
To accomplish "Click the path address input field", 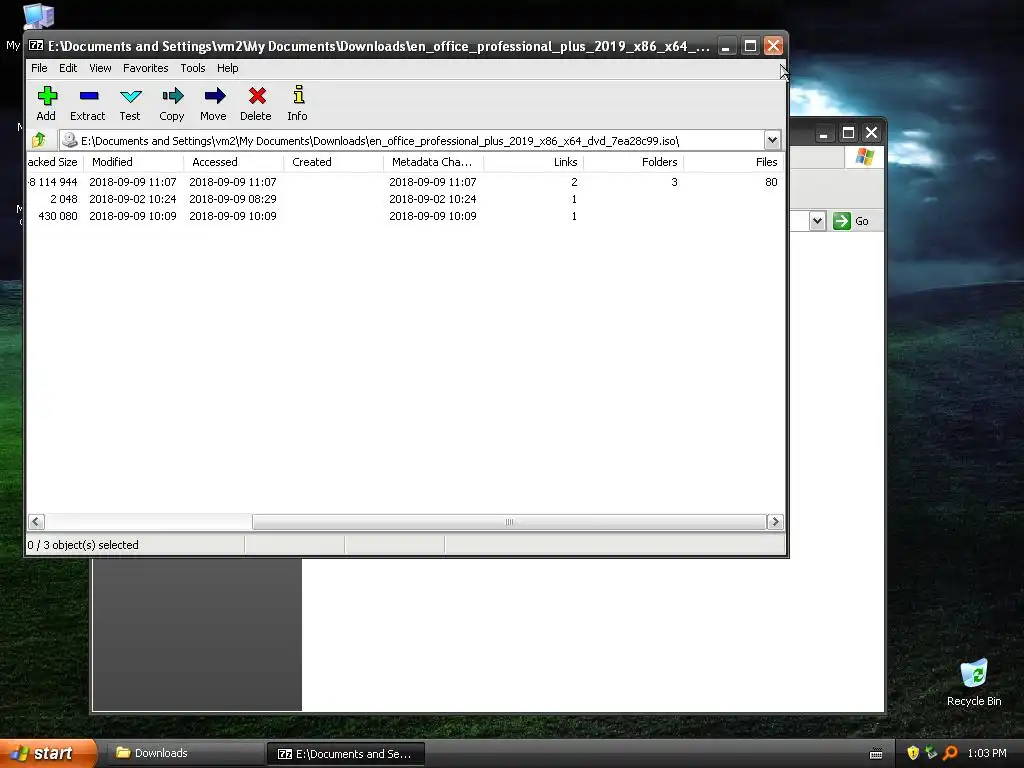I will pos(413,140).
